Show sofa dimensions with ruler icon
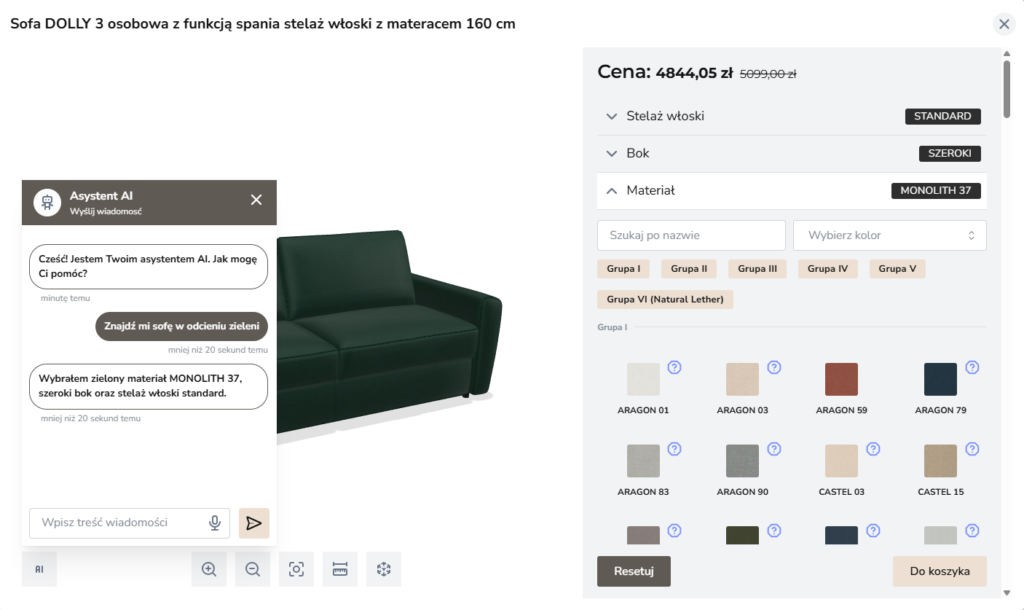Screen dimensions: 1024x610 (x=340, y=569)
